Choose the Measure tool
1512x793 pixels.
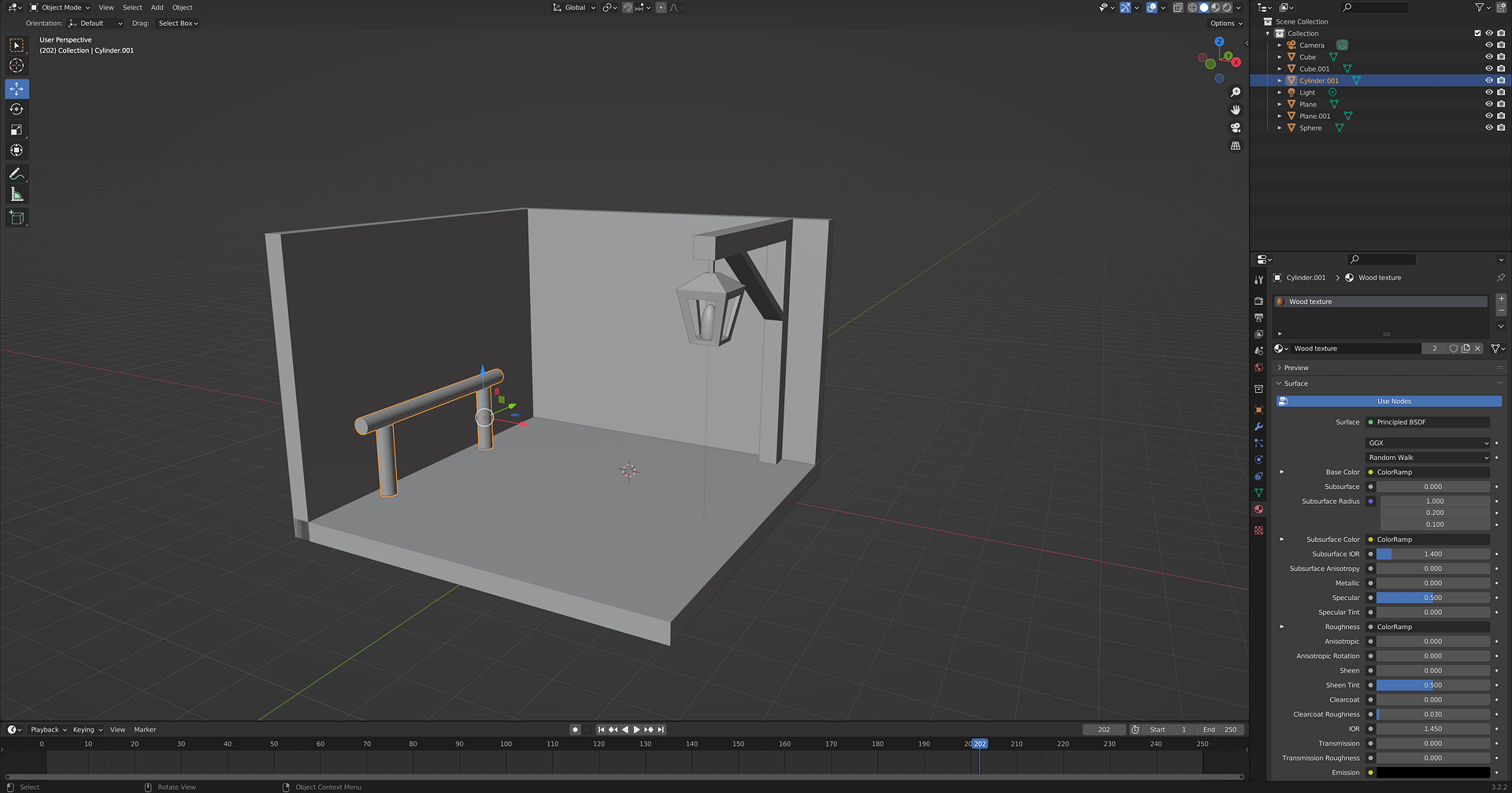17,195
